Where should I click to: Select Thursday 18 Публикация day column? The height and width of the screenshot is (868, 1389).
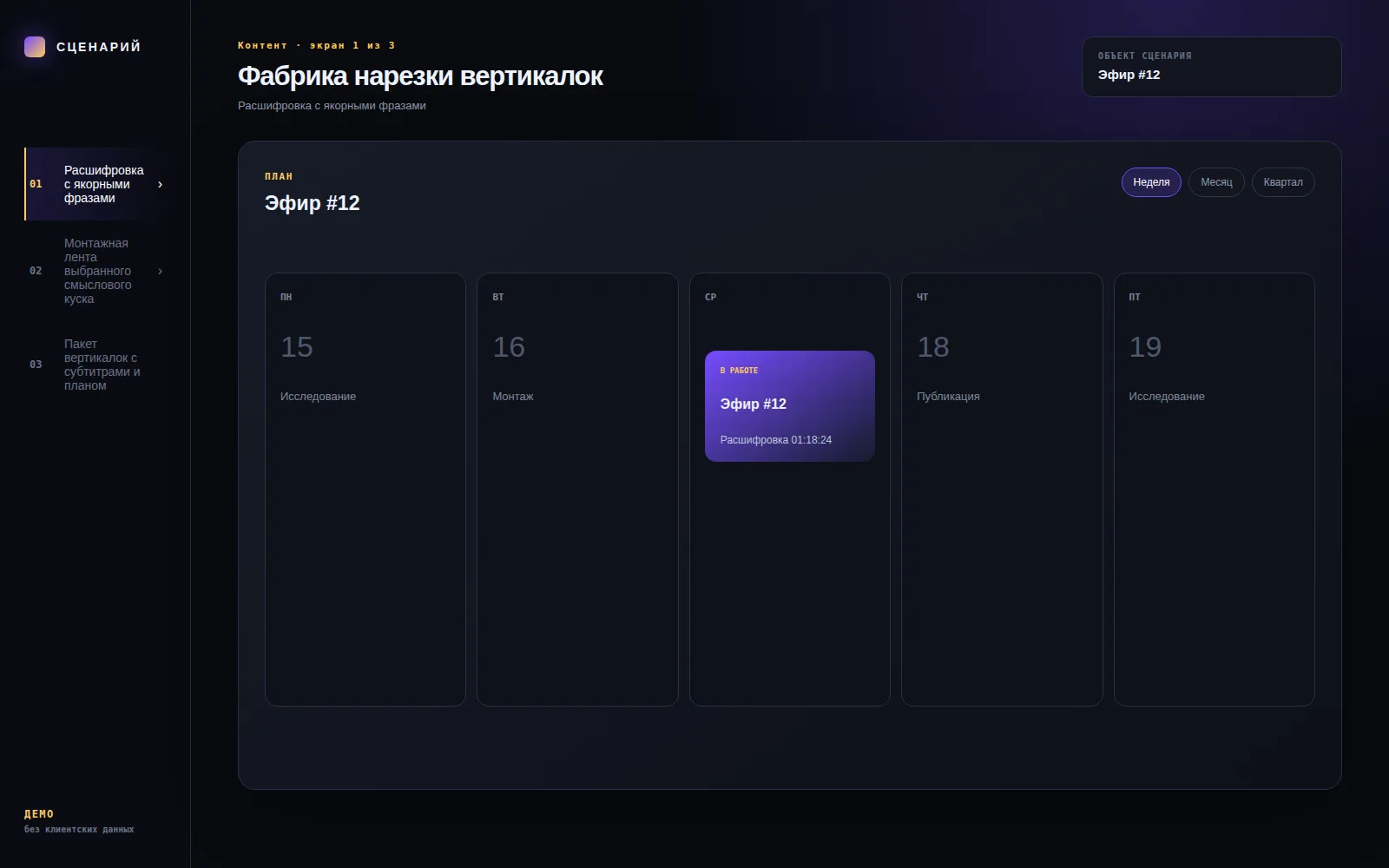pos(1002,490)
